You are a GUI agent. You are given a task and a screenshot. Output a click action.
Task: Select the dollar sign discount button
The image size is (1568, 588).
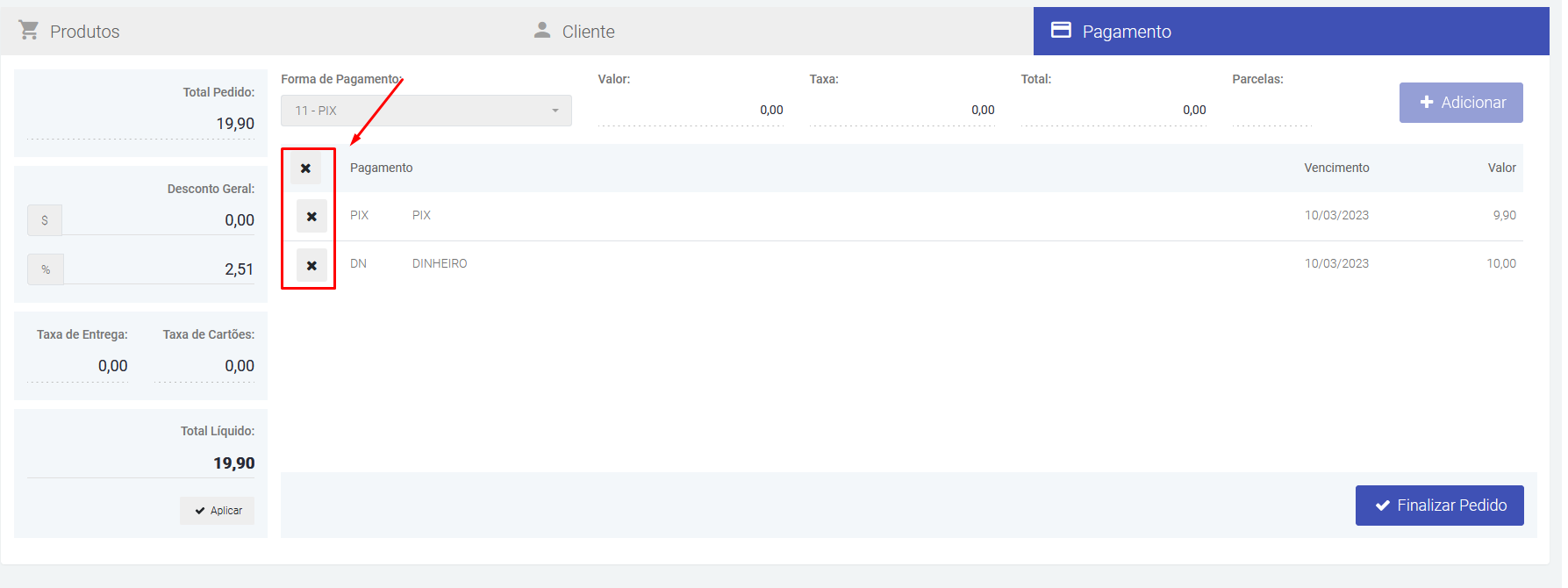click(x=45, y=220)
